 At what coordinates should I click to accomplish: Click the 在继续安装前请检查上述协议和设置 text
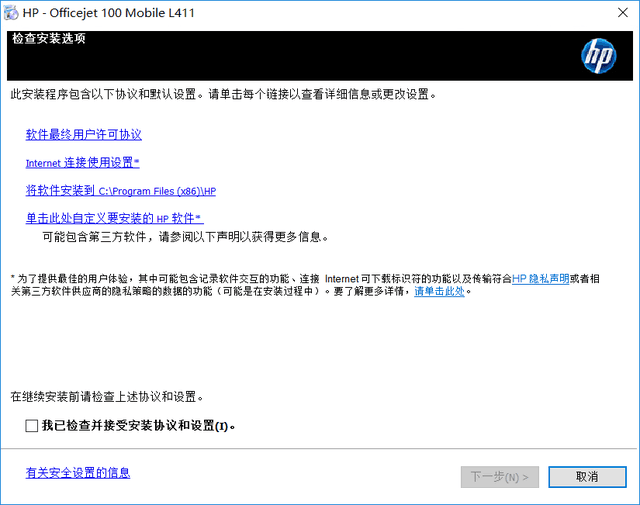point(107,397)
